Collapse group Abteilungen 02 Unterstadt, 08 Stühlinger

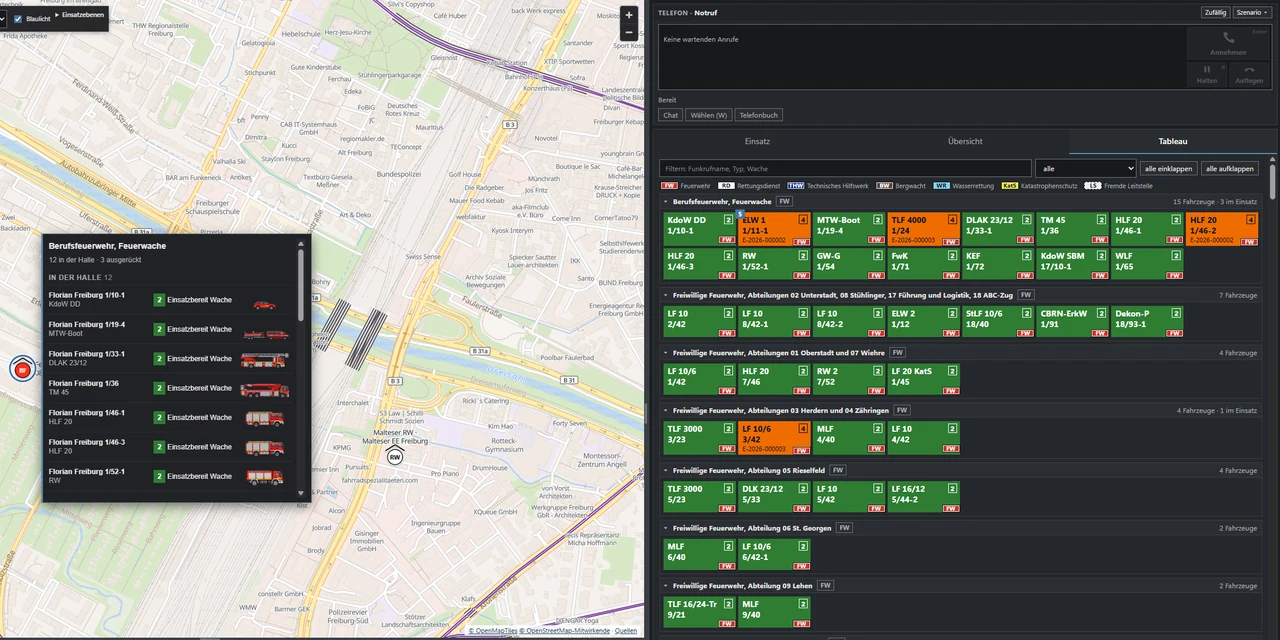(667, 295)
